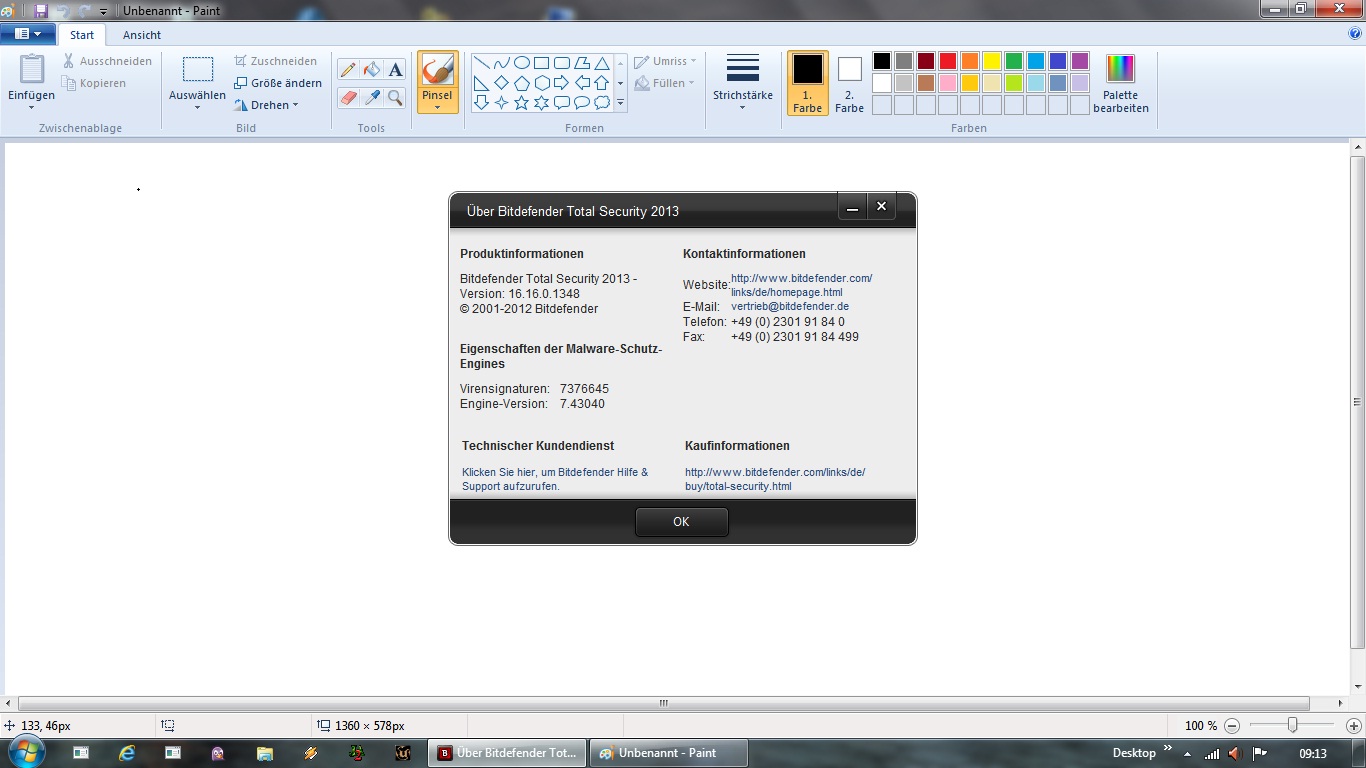The height and width of the screenshot is (768, 1366).
Task: Choose the right triangle shape
Action: point(481,82)
